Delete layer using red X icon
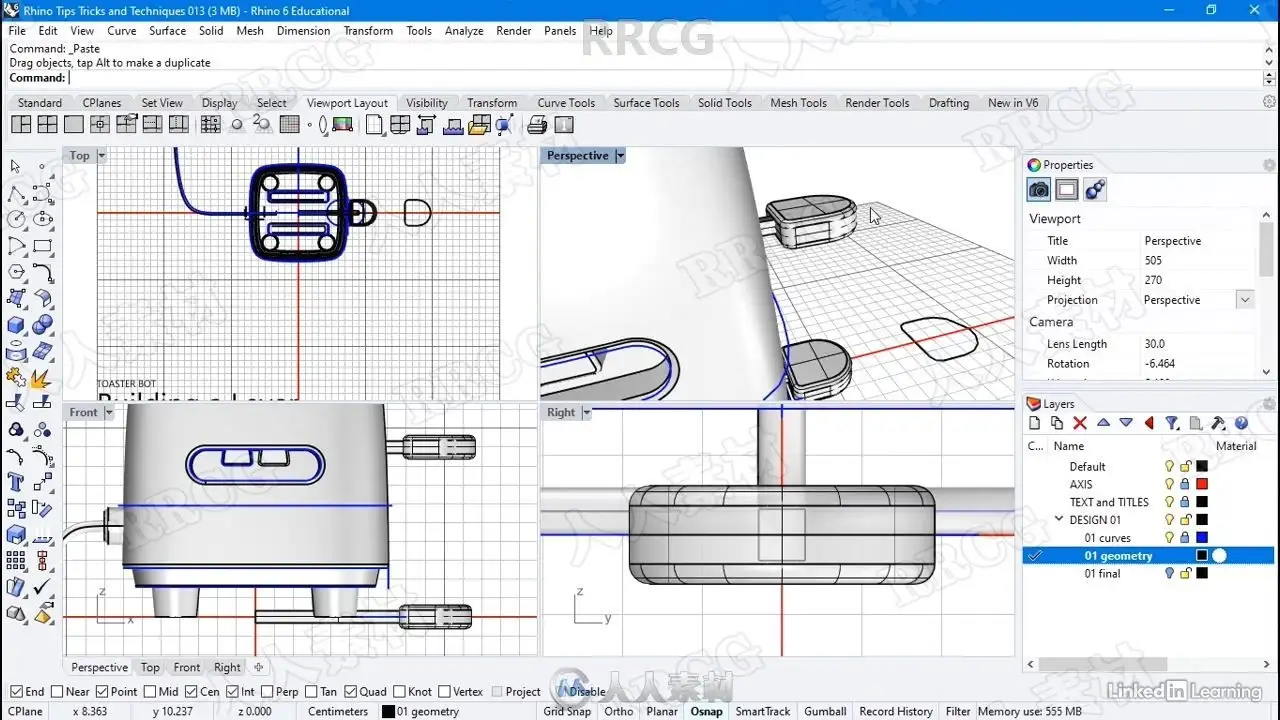 (x=1080, y=424)
